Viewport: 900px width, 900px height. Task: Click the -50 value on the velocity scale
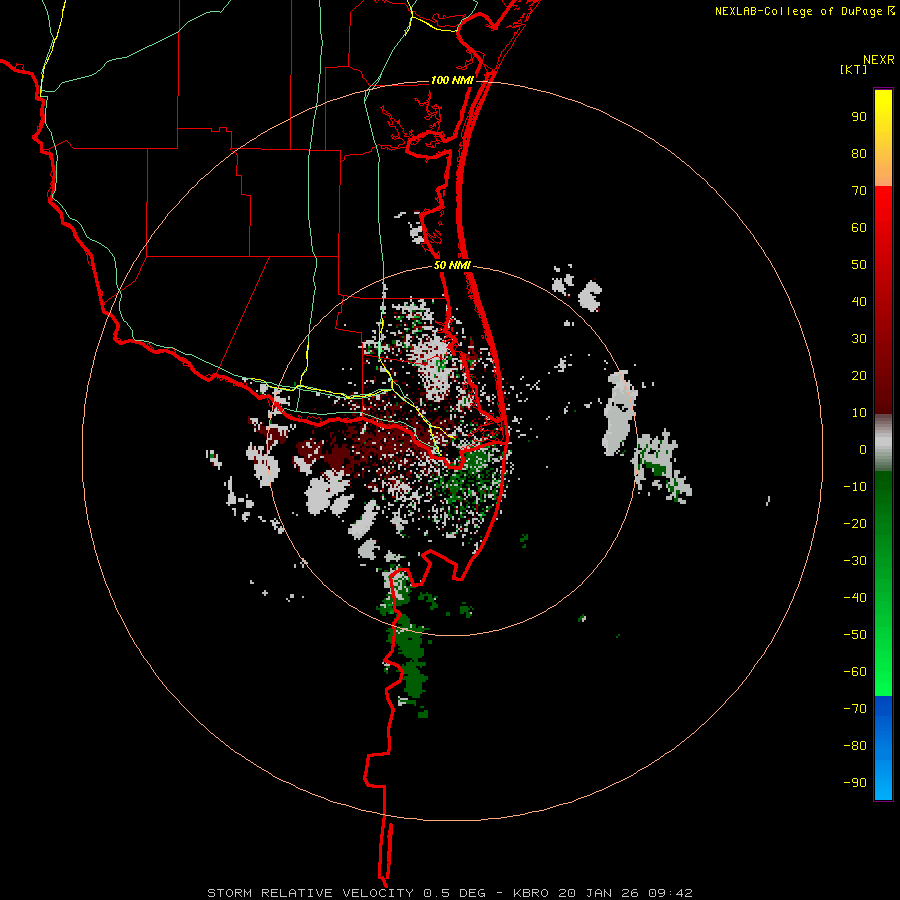coord(855,635)
